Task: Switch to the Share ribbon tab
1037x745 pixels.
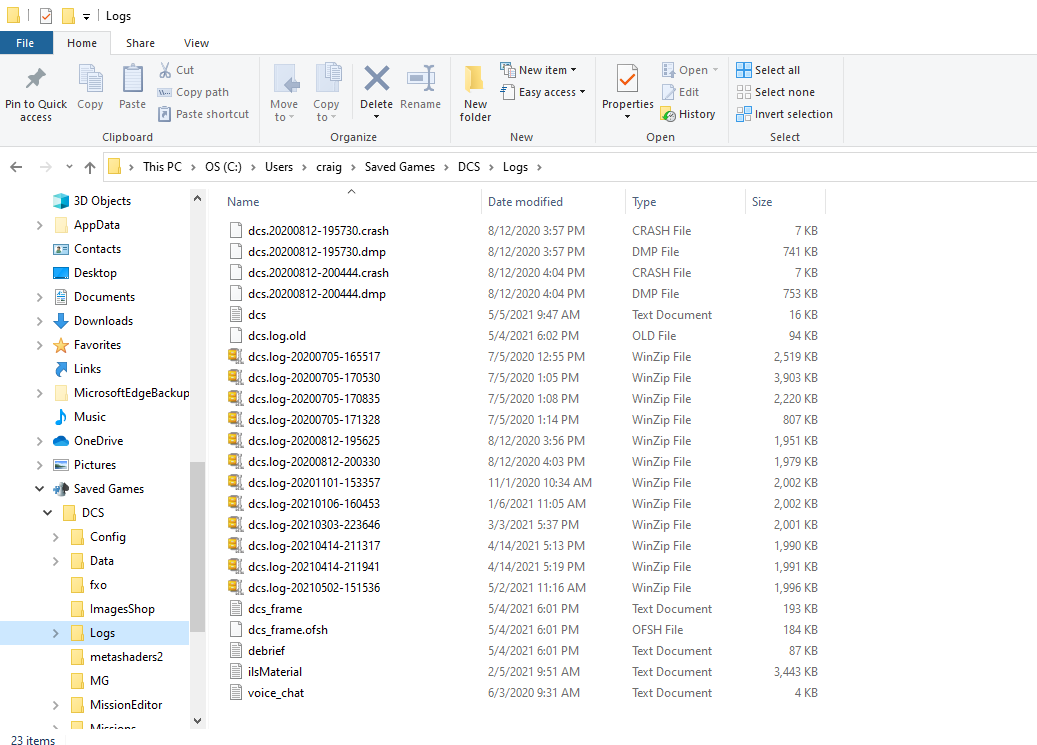Action: point(140,43)
